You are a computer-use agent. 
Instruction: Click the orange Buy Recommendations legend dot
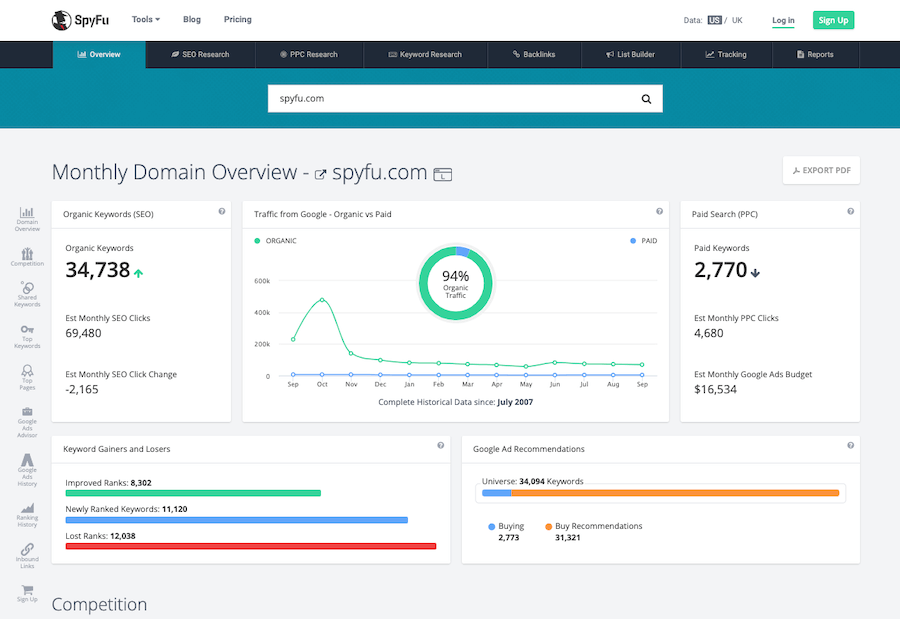[x=549, y=527]
